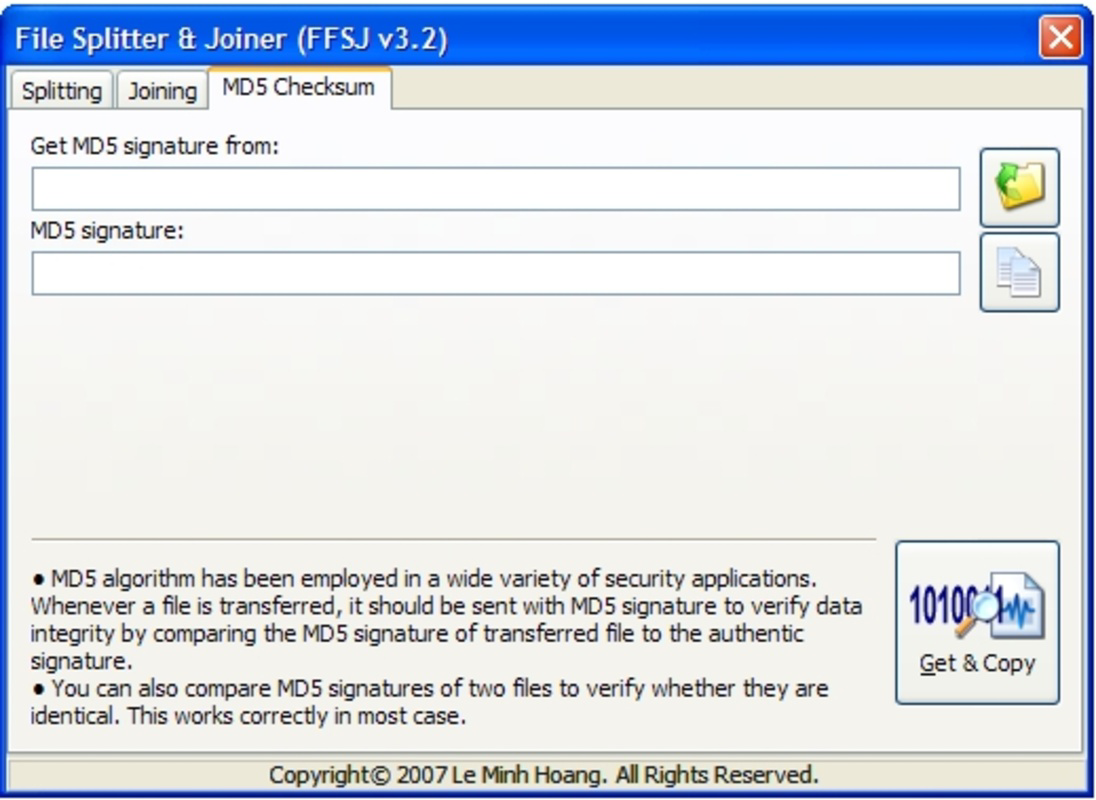Open the file browse folder icon
Screen dimensions: 1096x800
[1019, 187]
